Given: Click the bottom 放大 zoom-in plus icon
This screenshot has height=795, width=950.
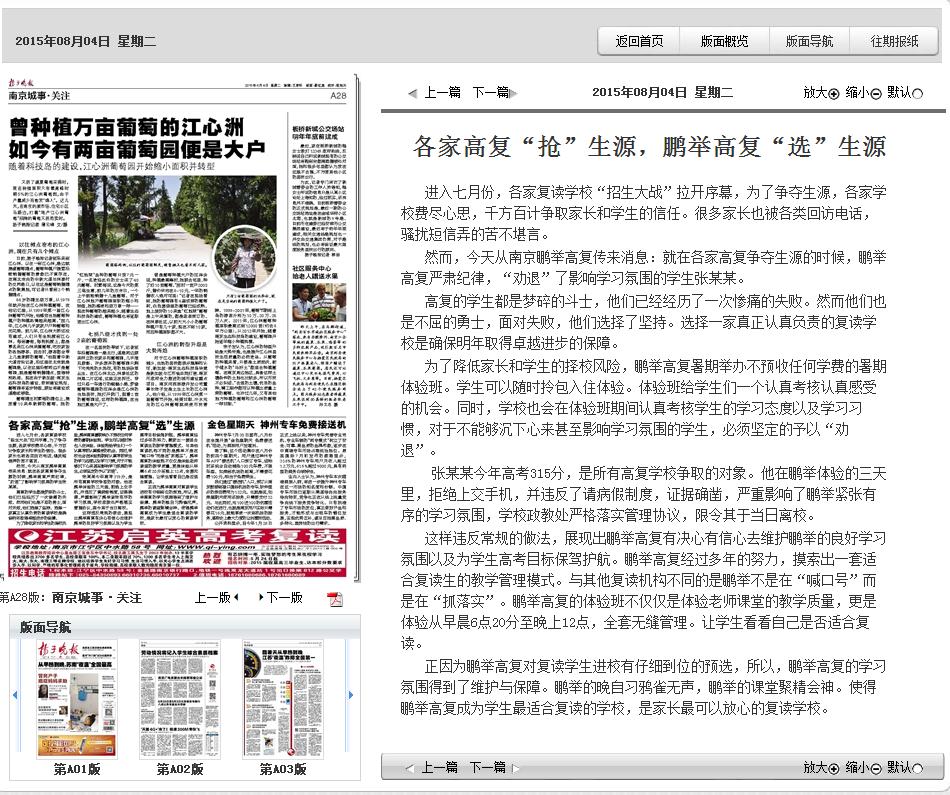Looking at the screenshot, I should point(834,768).
